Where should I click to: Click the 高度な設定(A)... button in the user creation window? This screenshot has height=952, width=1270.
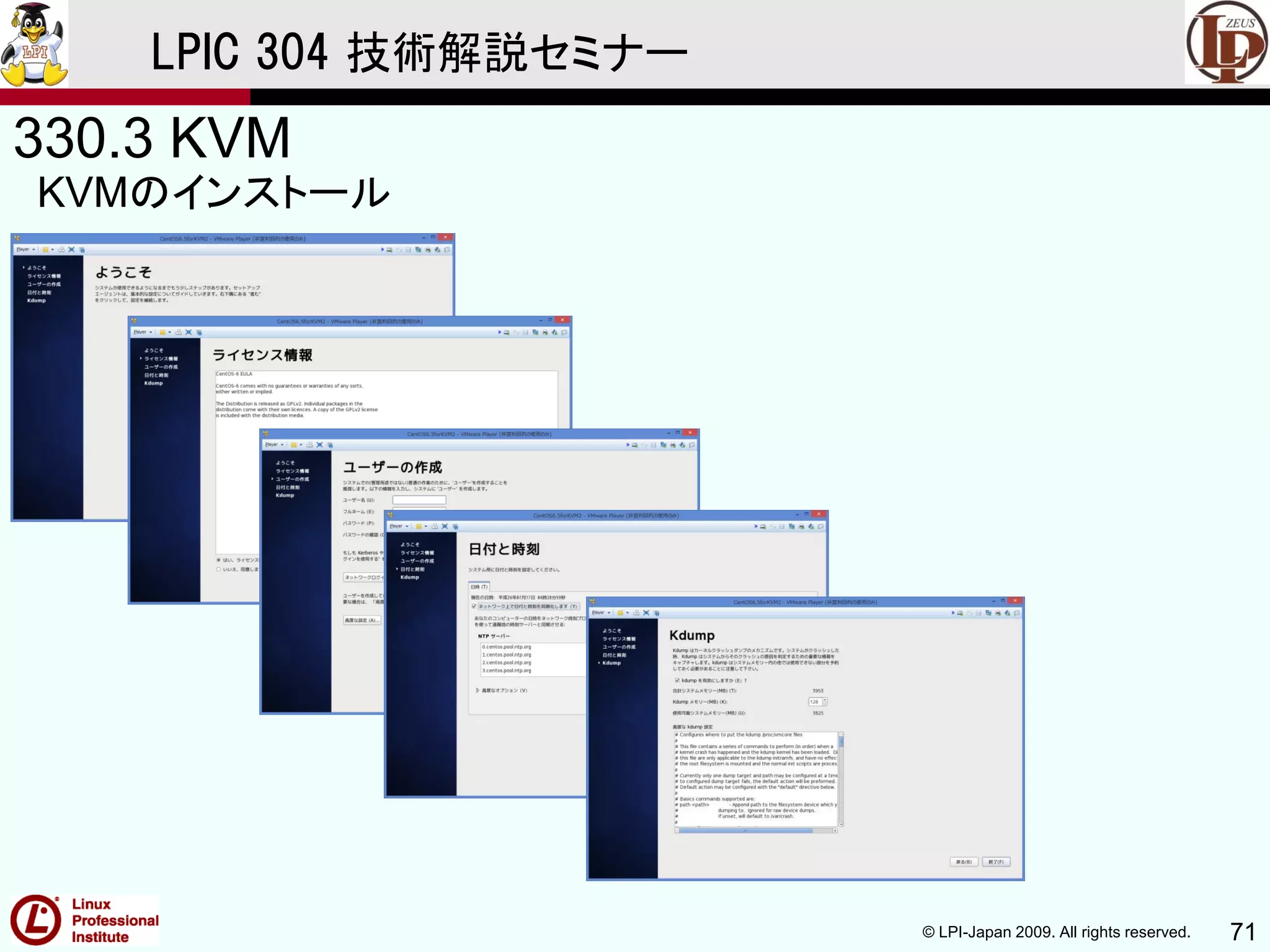pos(362,620)
